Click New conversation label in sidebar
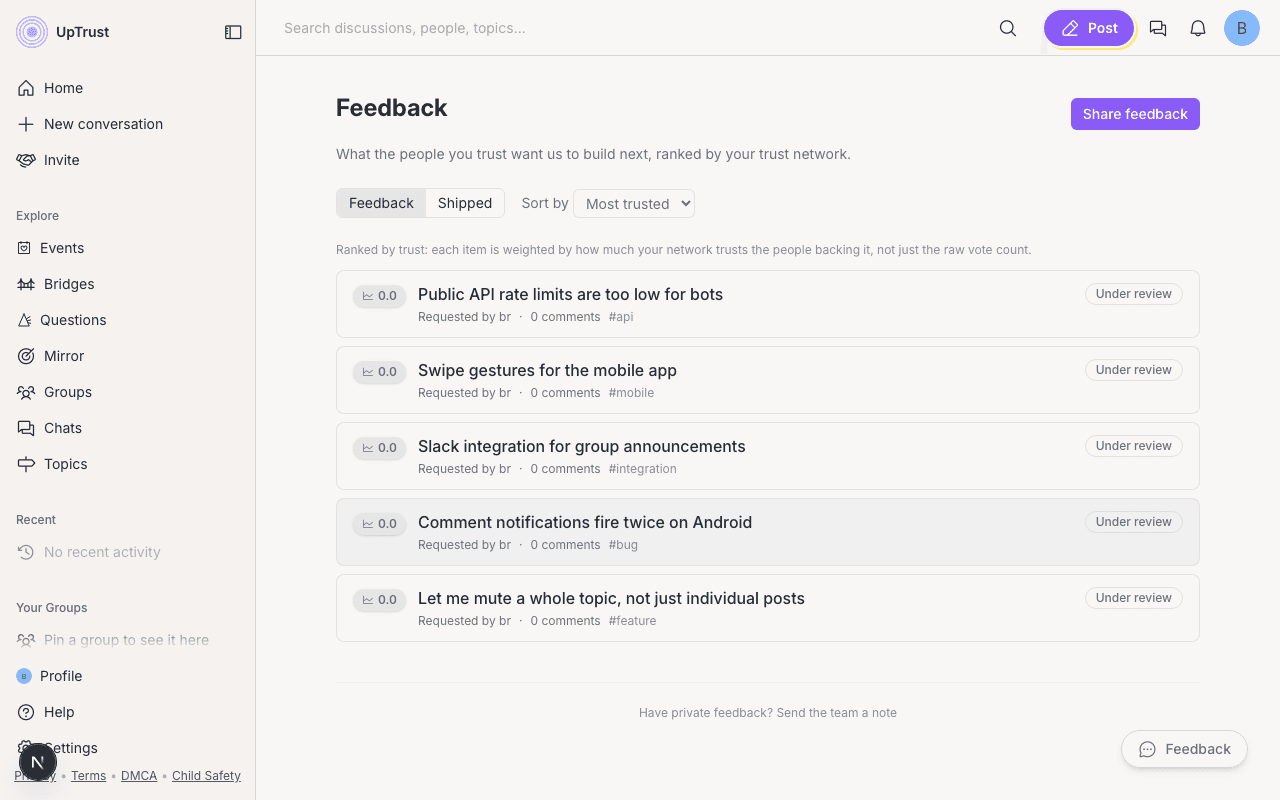 tap(103, 124)
